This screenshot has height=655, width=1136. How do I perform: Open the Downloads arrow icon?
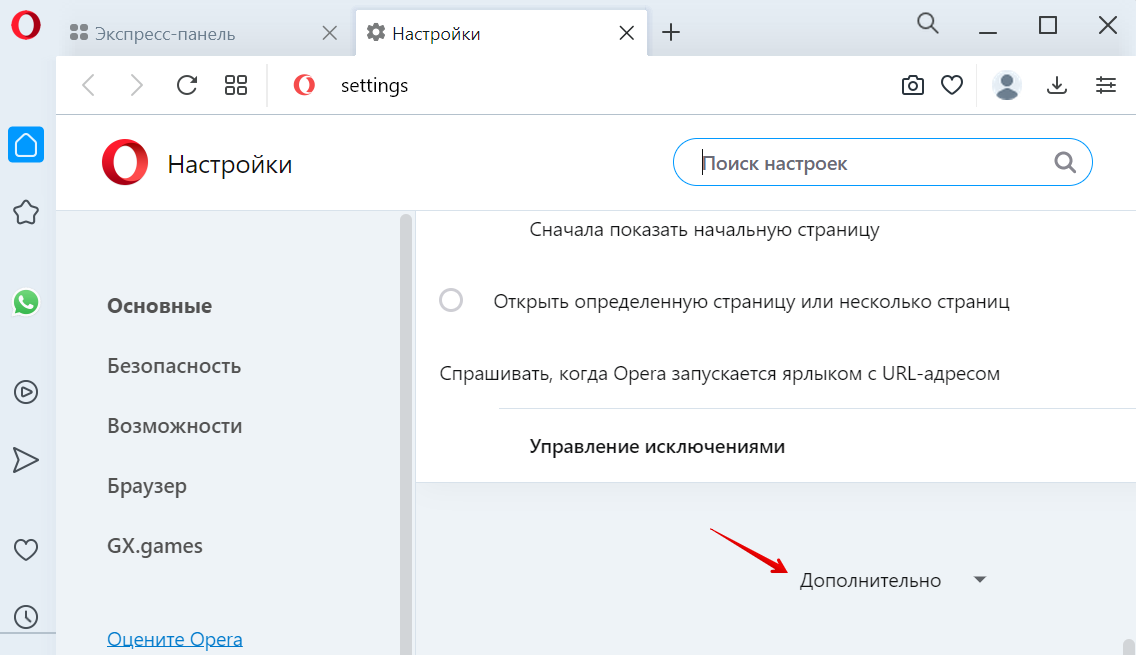tap(1057, 86)
